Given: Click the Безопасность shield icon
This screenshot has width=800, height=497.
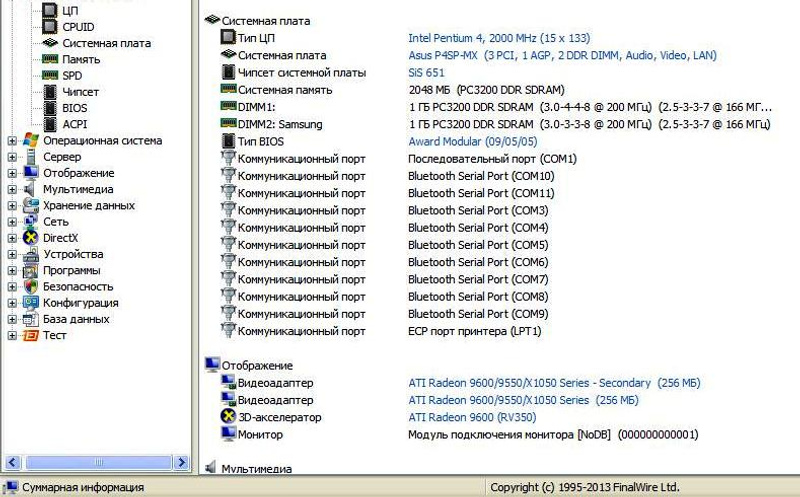Looking at the screenshot, I should point(30,286).
